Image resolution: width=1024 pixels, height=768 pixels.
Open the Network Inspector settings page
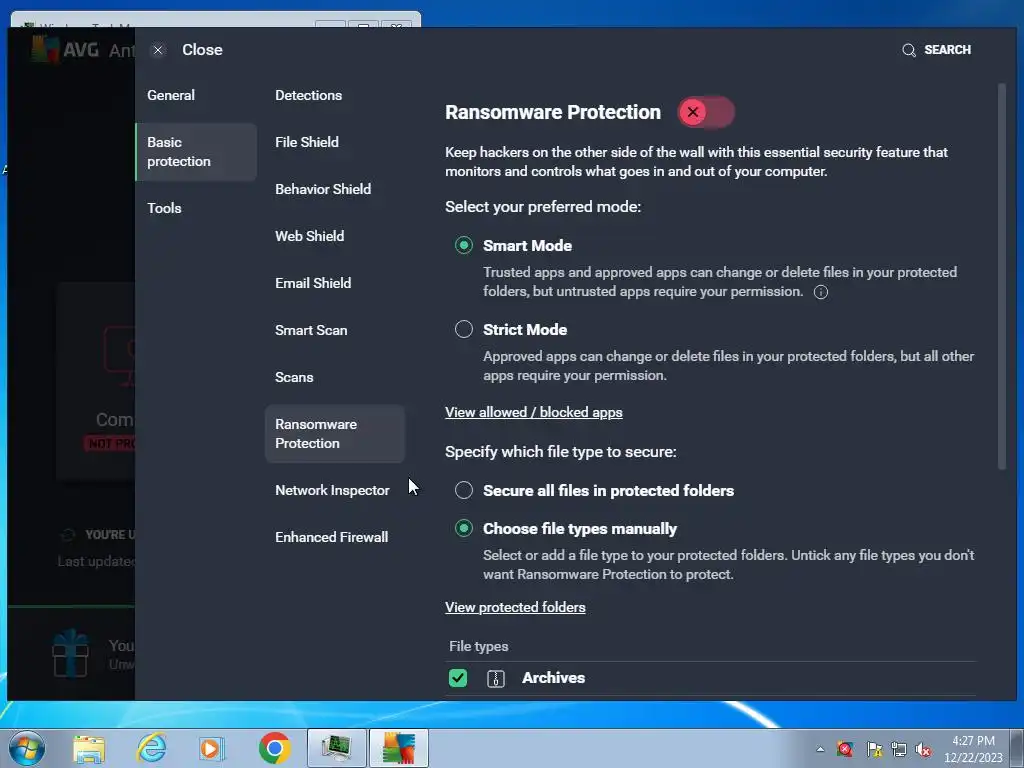pyautogui.click(x=332, y=490)
